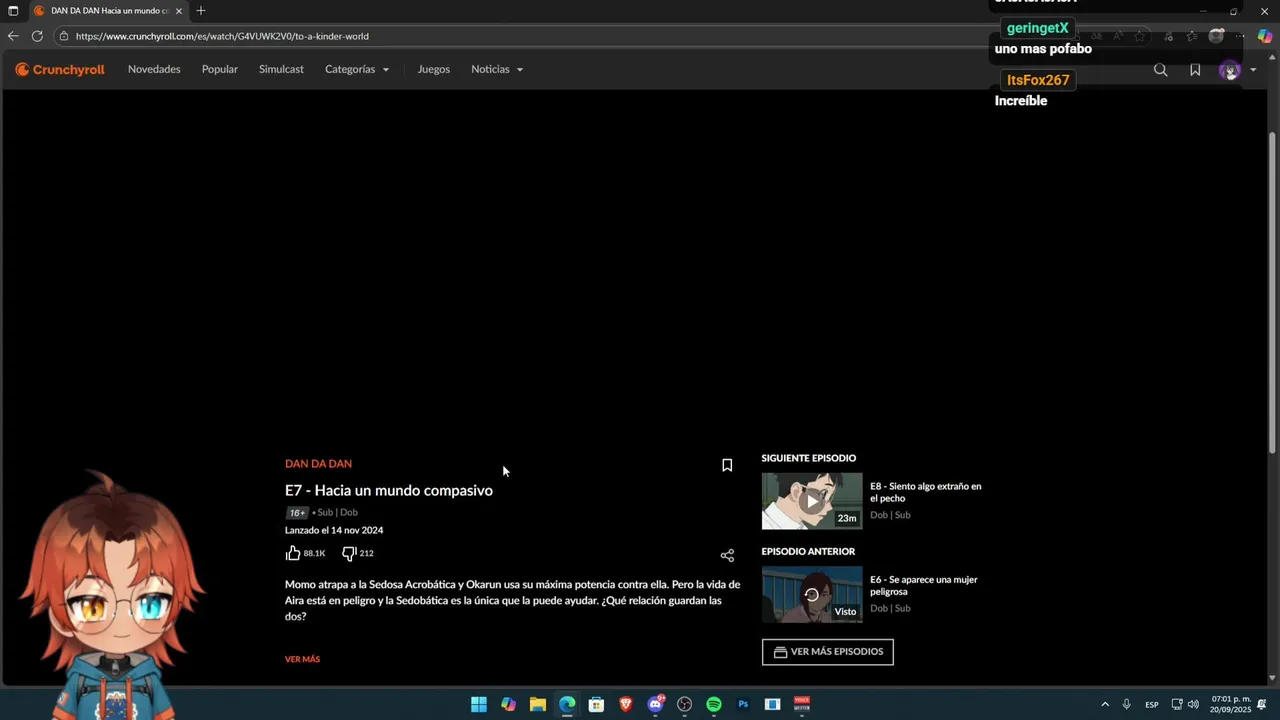Reload the page with refresh icon

point(37,36)
